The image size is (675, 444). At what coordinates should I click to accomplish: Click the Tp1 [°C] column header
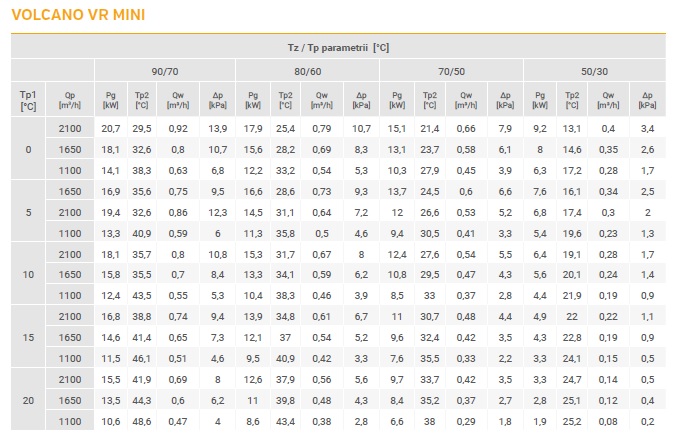pos(28,100)
